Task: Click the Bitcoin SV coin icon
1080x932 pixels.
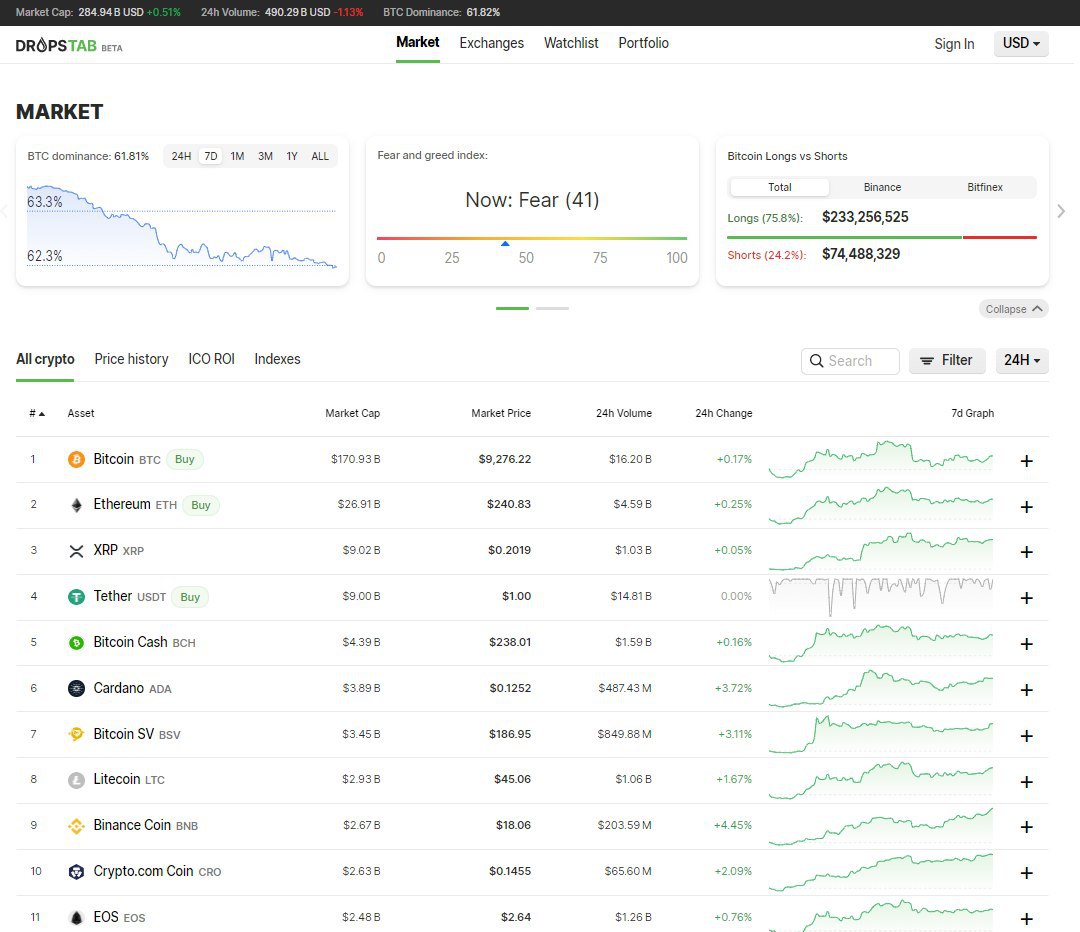Action: (76, 734)
